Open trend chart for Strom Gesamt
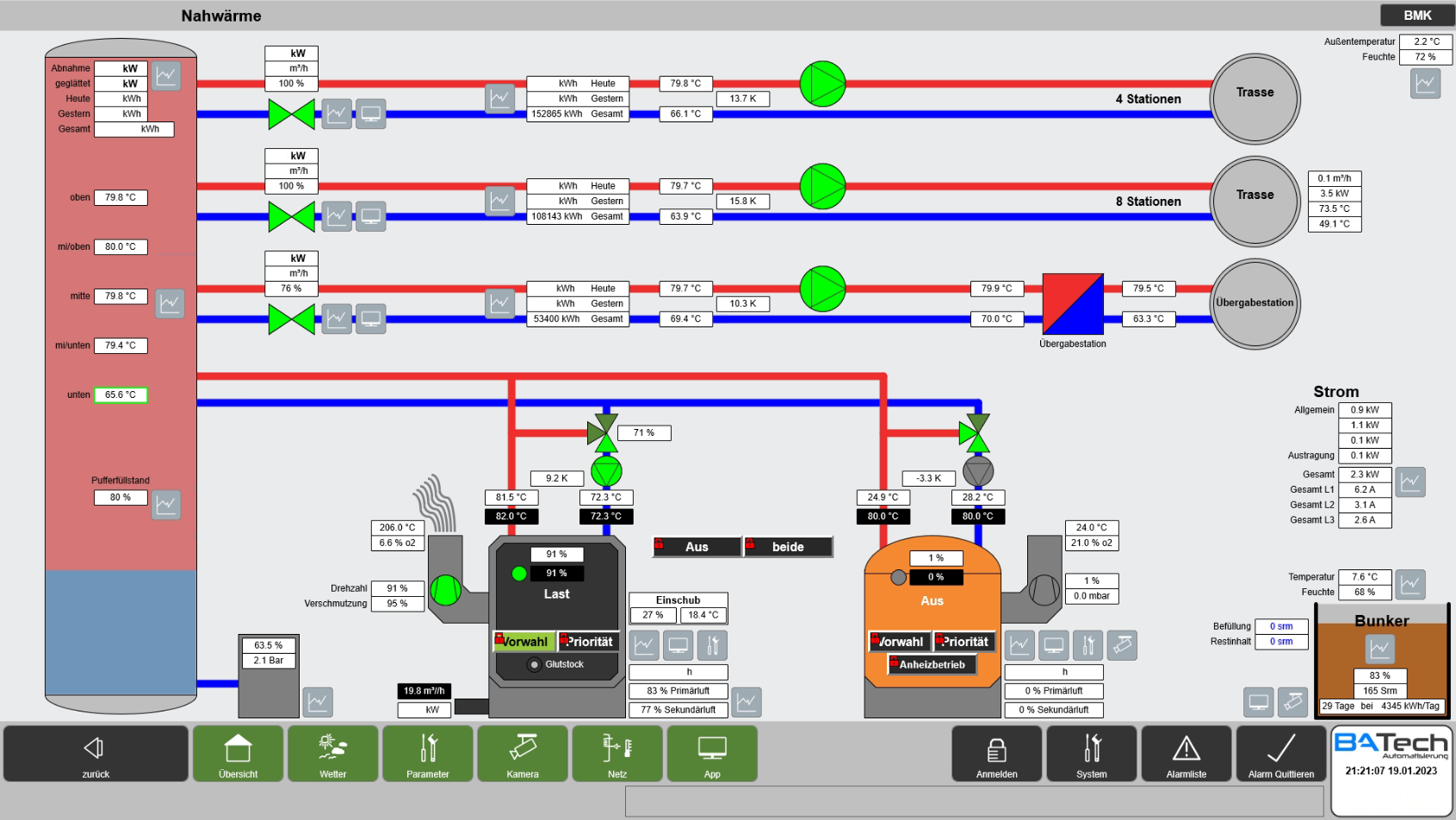Viewport: 1456px width, 820px height. (1410, 482)
